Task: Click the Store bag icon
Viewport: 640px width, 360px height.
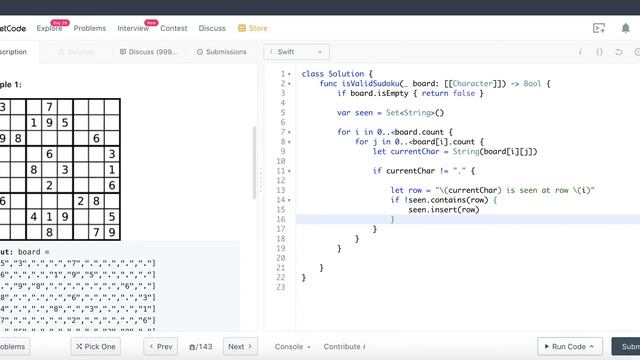Action: tap(242, 28)
